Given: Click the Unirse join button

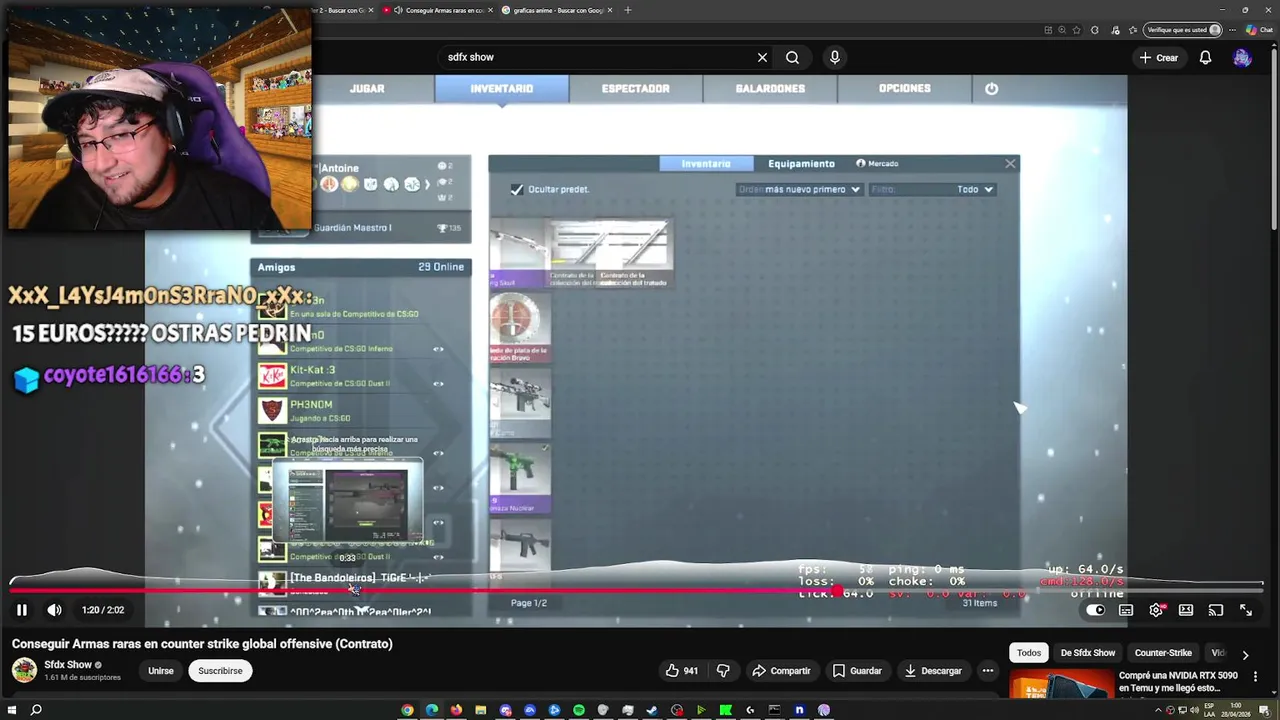Looking at the screenshot, I should [161, 671].
